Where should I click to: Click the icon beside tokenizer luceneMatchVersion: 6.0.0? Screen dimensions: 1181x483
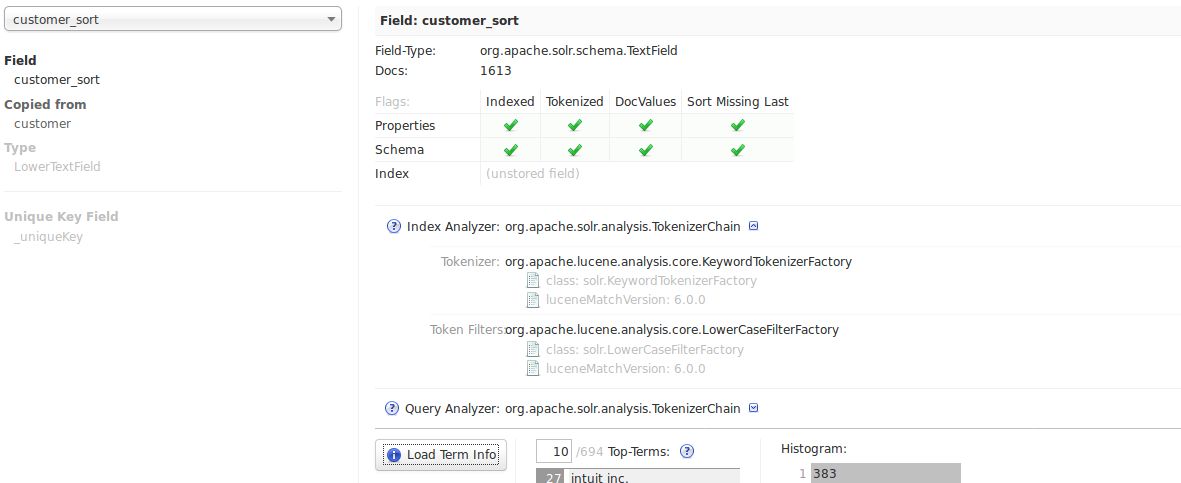click(x=533, y=300)
